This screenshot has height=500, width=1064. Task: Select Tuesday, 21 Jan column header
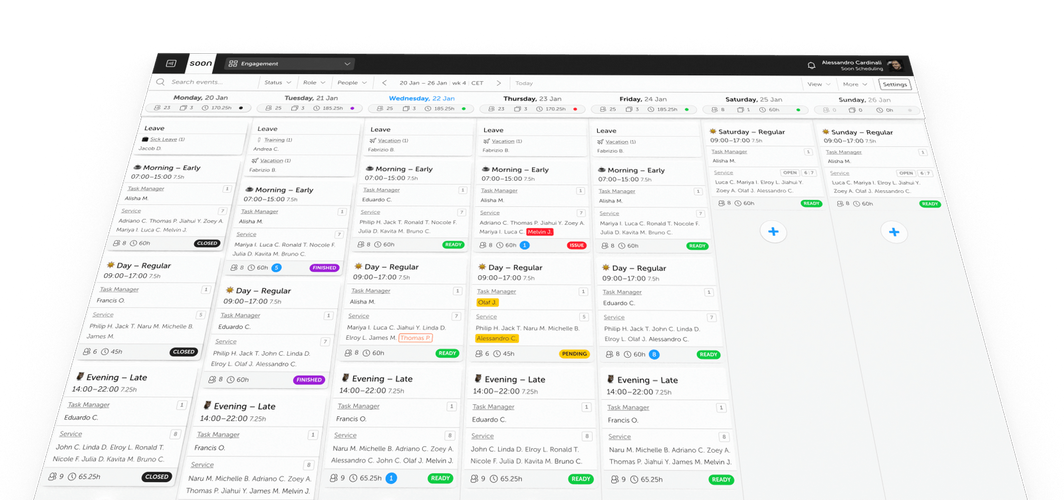coord(311,98)
